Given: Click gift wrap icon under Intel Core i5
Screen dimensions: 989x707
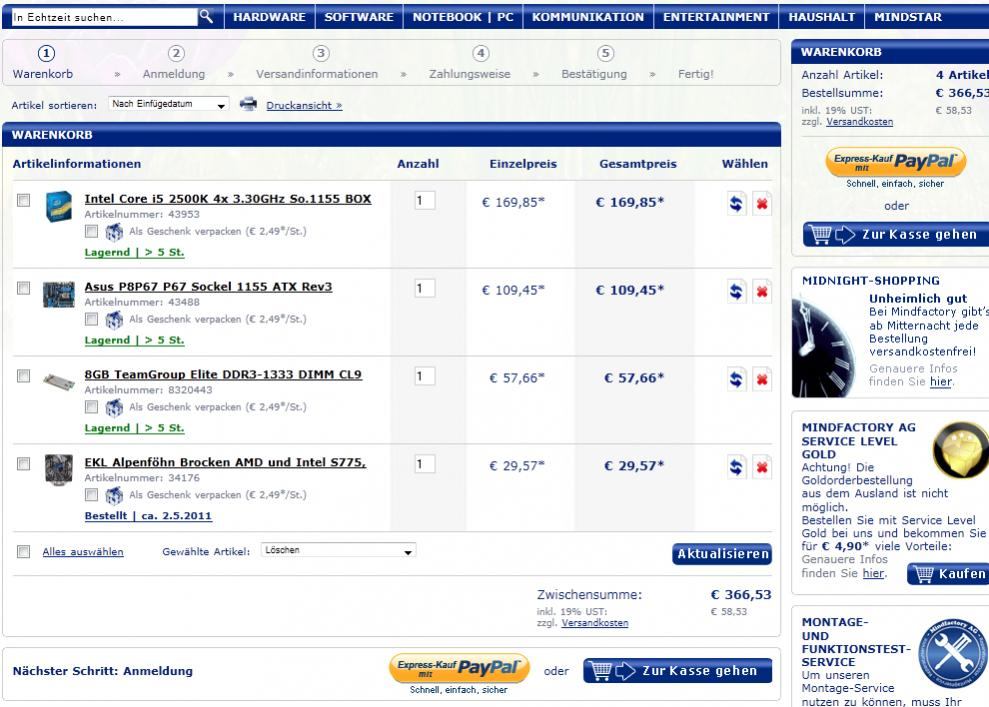Looking at the screenshot, I should (114, 232).
